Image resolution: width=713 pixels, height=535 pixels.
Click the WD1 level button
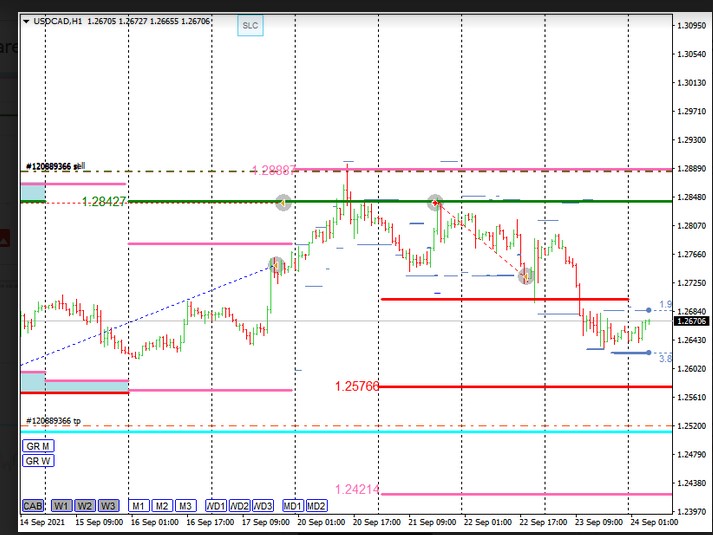217,505
